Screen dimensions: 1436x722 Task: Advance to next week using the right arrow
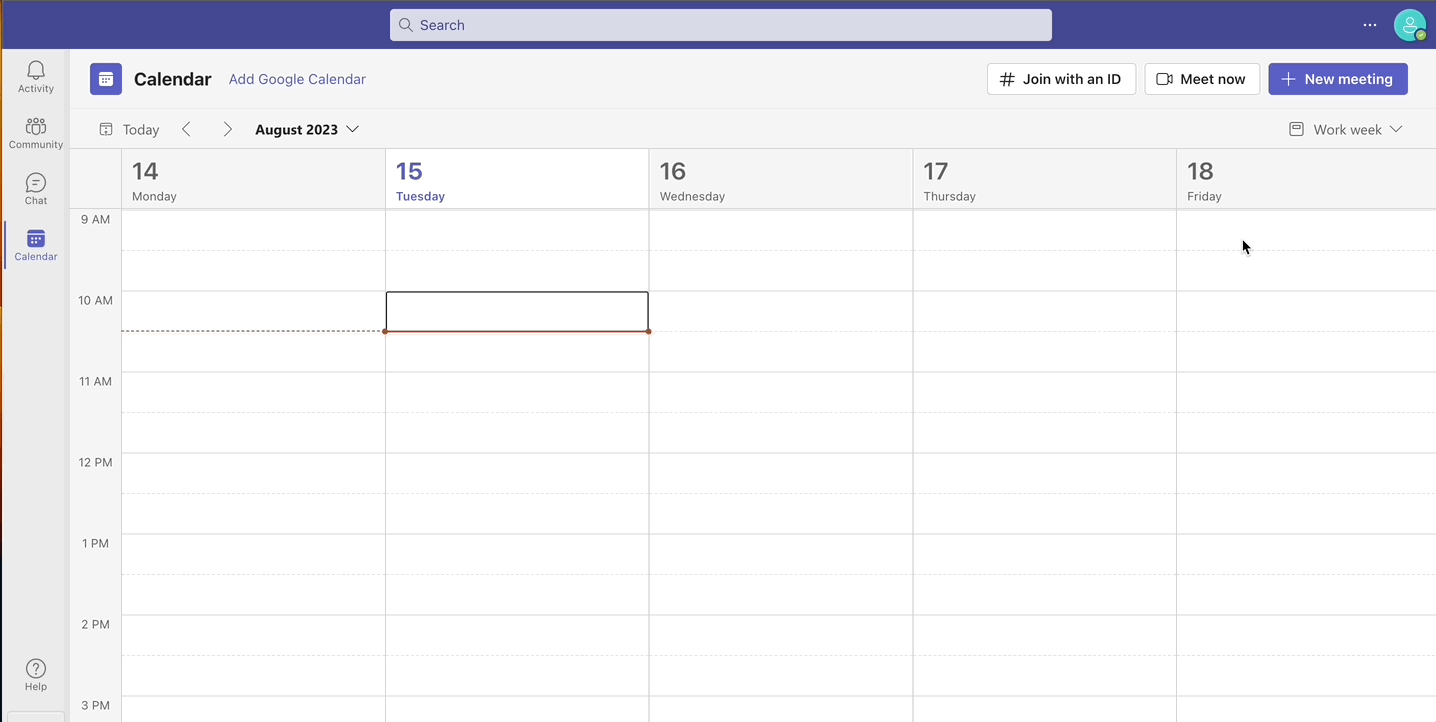[x=227, y=129]
